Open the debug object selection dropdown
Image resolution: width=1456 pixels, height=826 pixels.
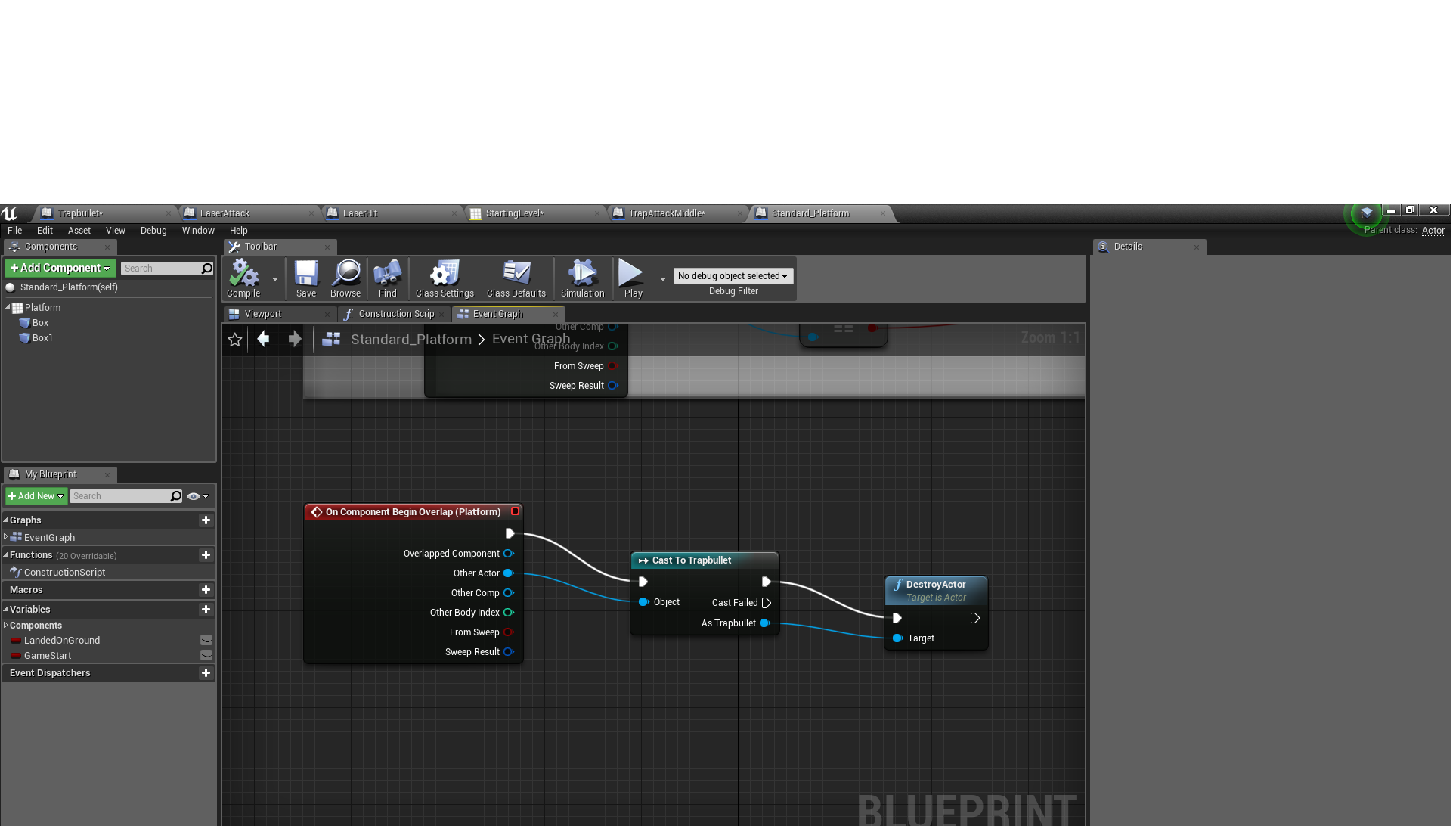pyautogui.click(x=733, y=276)
